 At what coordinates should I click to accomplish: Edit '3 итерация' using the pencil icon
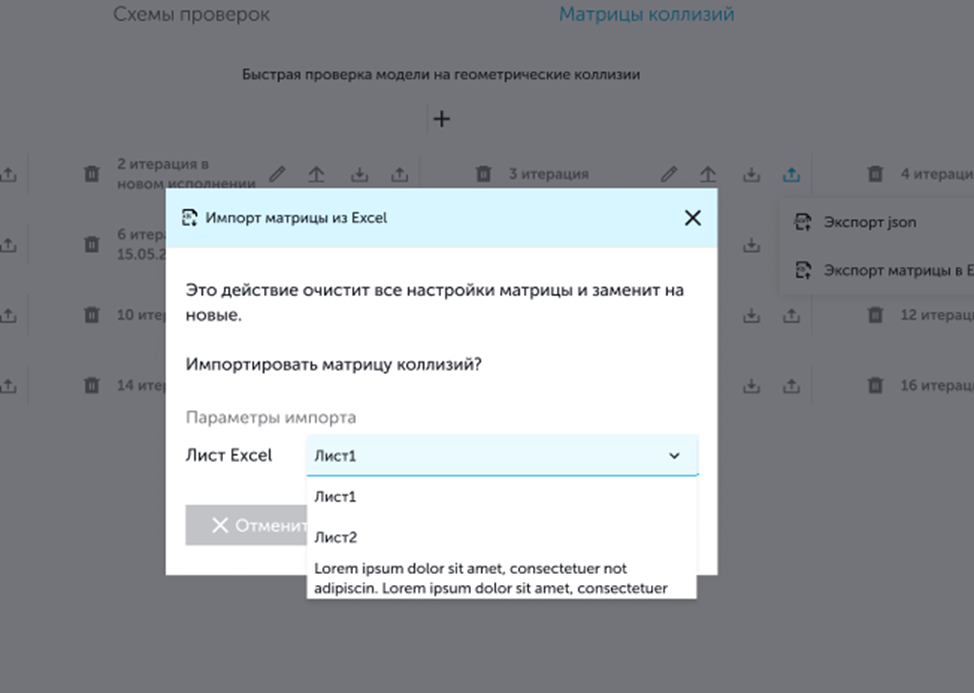coord(670,174)
